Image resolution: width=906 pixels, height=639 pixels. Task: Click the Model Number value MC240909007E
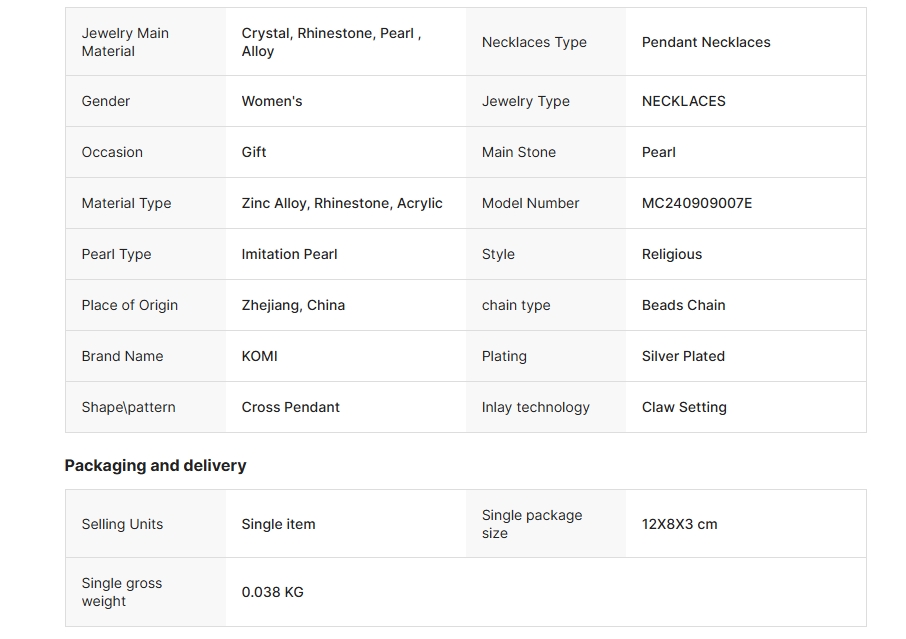click(x=696, y=203)
